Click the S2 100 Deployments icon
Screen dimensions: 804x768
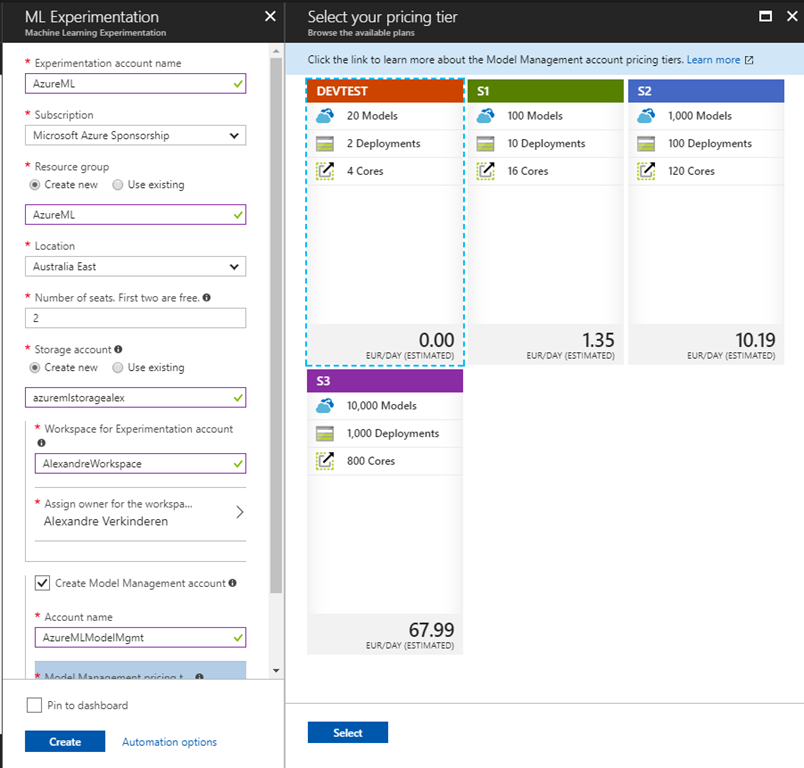click(x=646, y=144)
